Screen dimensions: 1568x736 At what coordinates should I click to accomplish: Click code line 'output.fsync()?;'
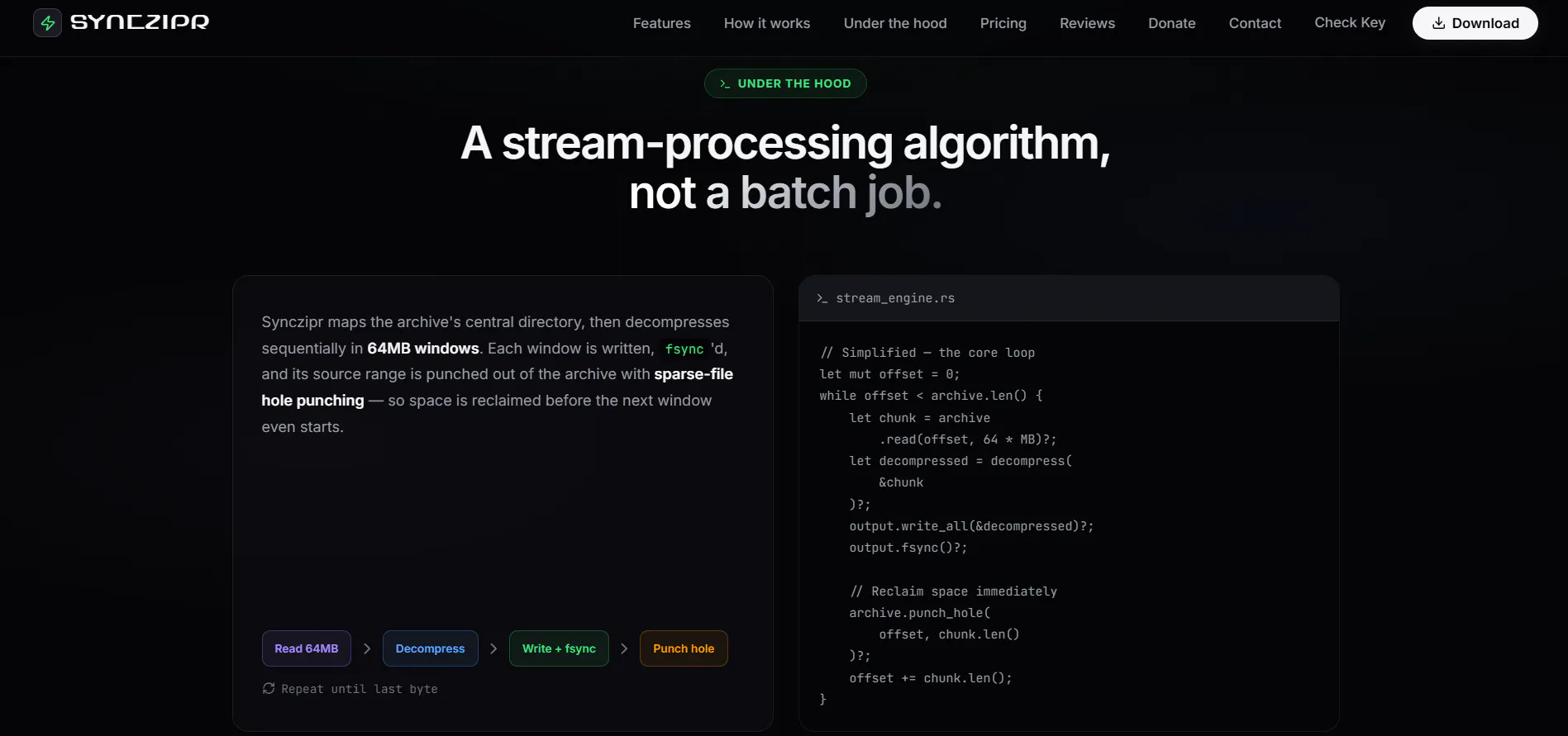[908, 548]
